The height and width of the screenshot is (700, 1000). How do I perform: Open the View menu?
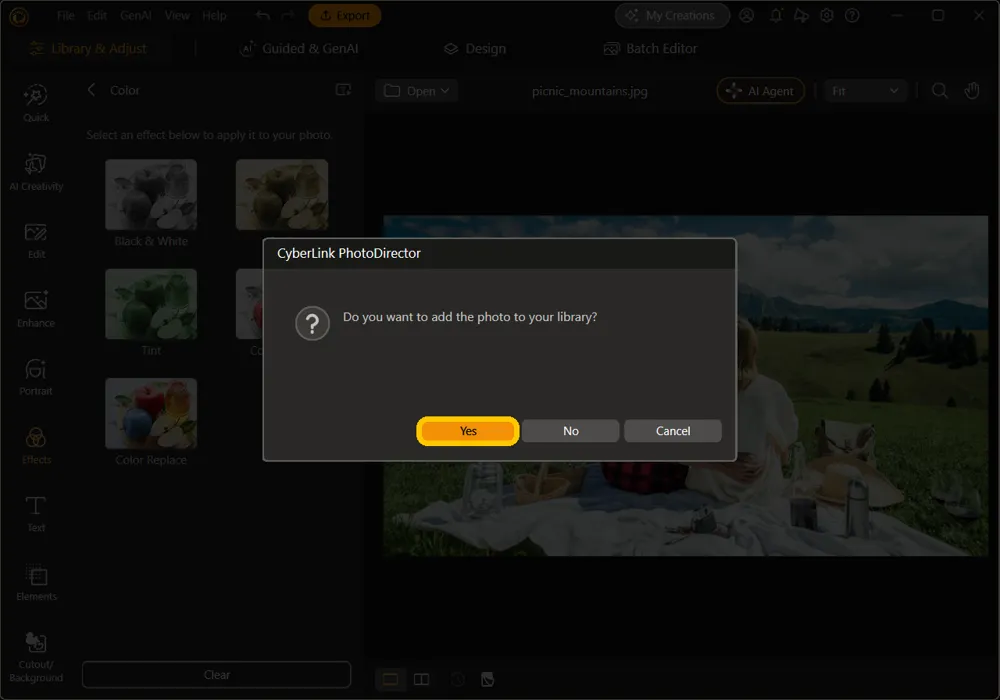[x=177, y=15]
